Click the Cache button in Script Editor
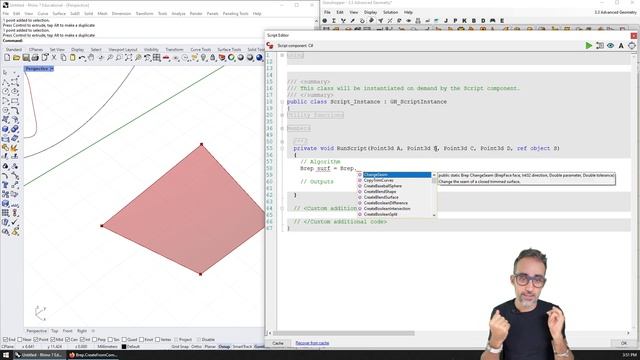Viewport: 640px width, 360px height. (x=278, y=343)
